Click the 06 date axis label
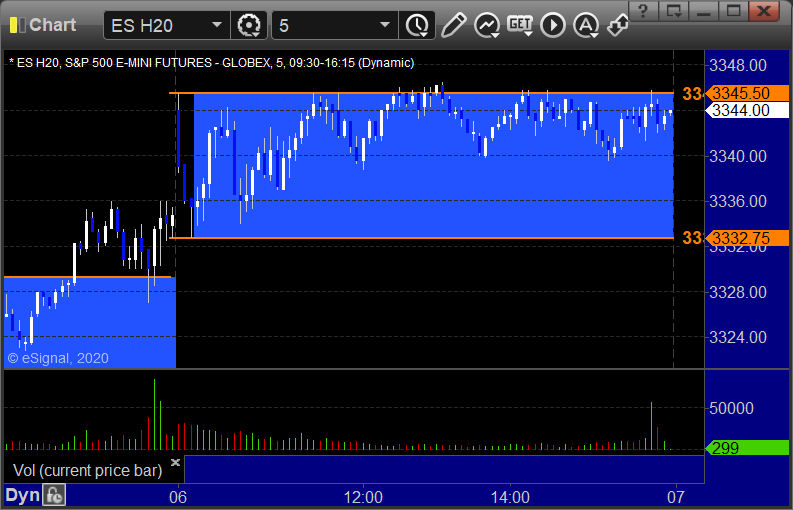Screen dimensions: 793x510 point(178,497)
